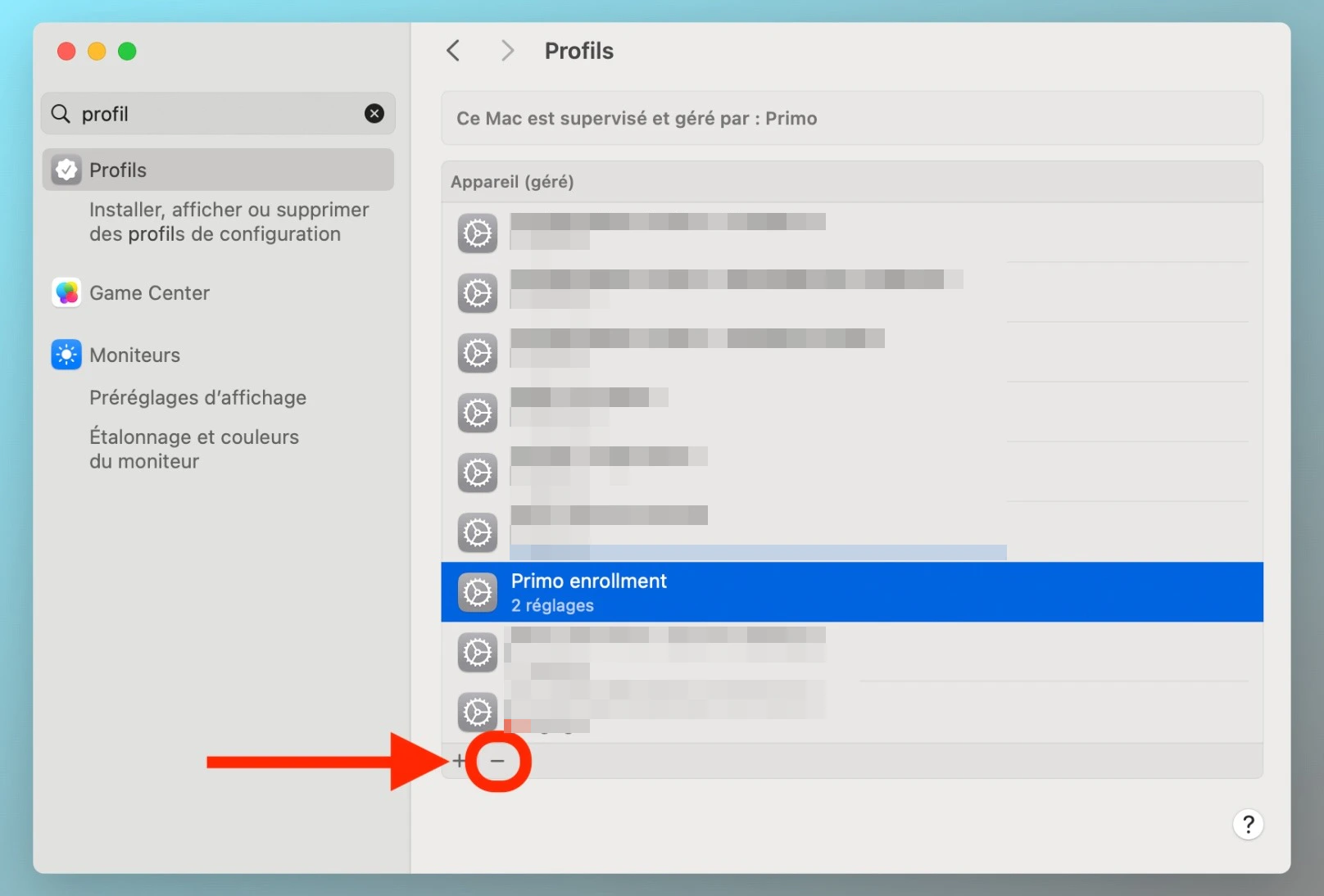Open 'Installer, afficher ou supprimer des profils' entry
Image resolution: width=1324 pixels, height=896 pixels.
[229, 221]
